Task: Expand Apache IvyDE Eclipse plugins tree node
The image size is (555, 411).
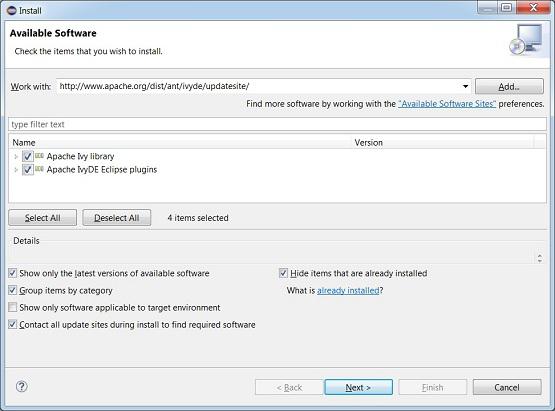Action: coord(16,170)
